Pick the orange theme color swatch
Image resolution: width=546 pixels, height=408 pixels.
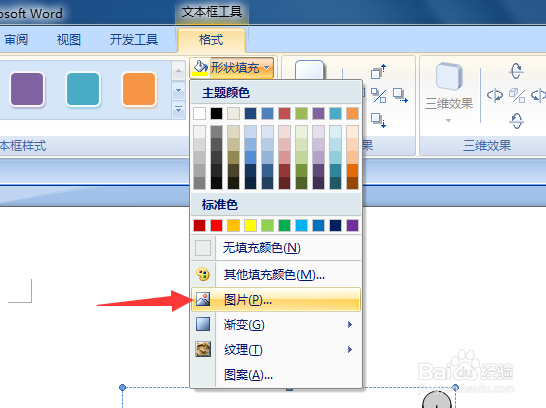click(352, 113)
